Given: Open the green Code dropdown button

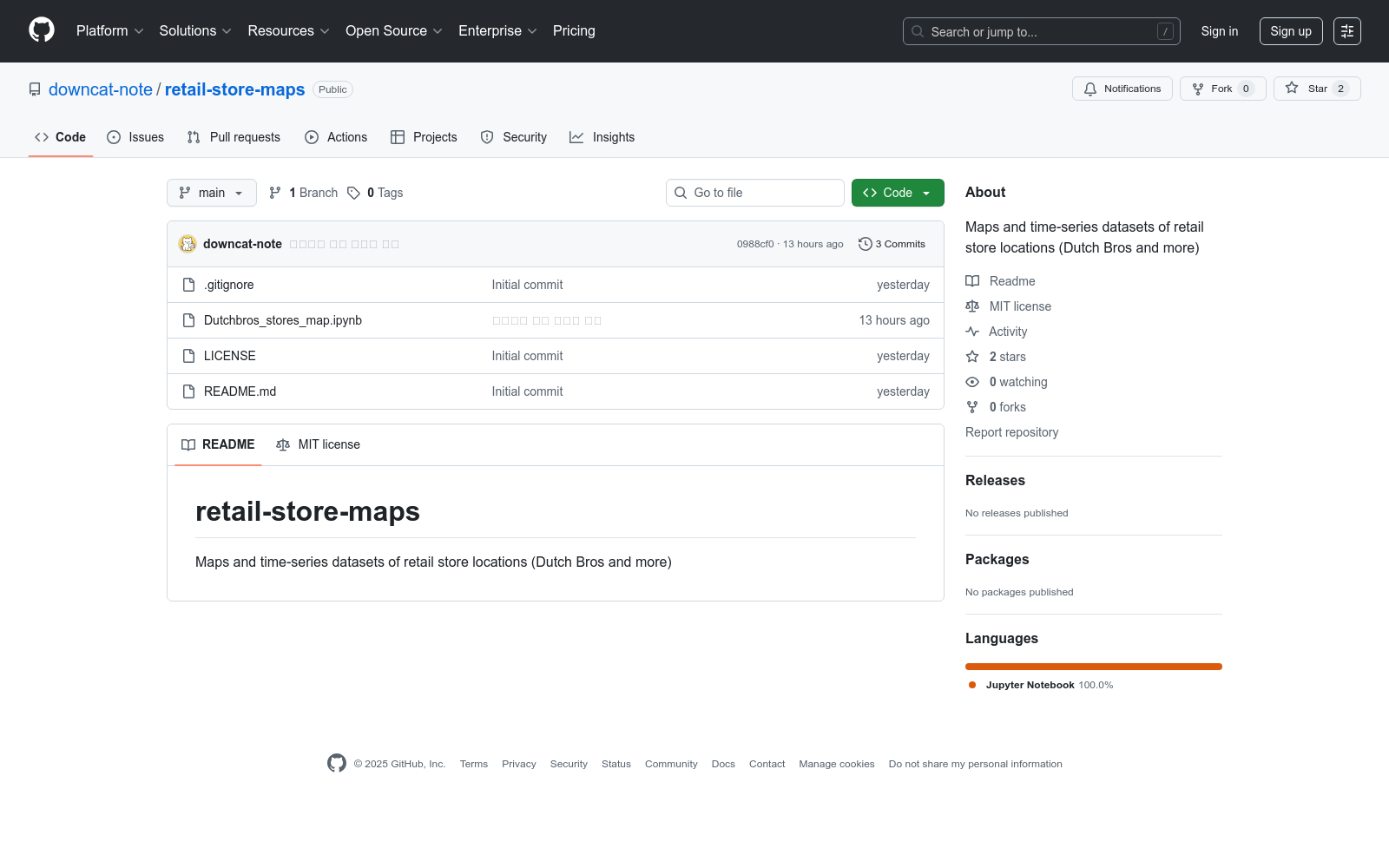Looking at the screenshot, I should (x=898, y=193).
